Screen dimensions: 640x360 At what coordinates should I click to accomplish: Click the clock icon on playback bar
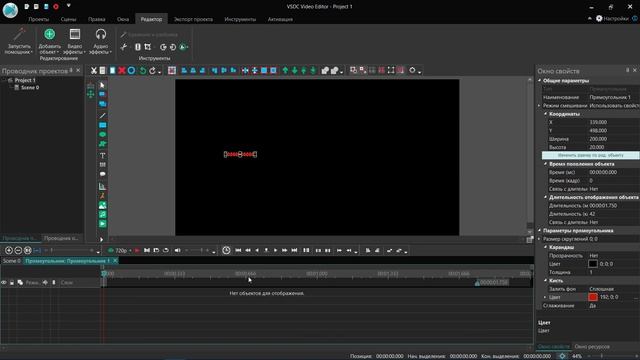click(226, 250)
